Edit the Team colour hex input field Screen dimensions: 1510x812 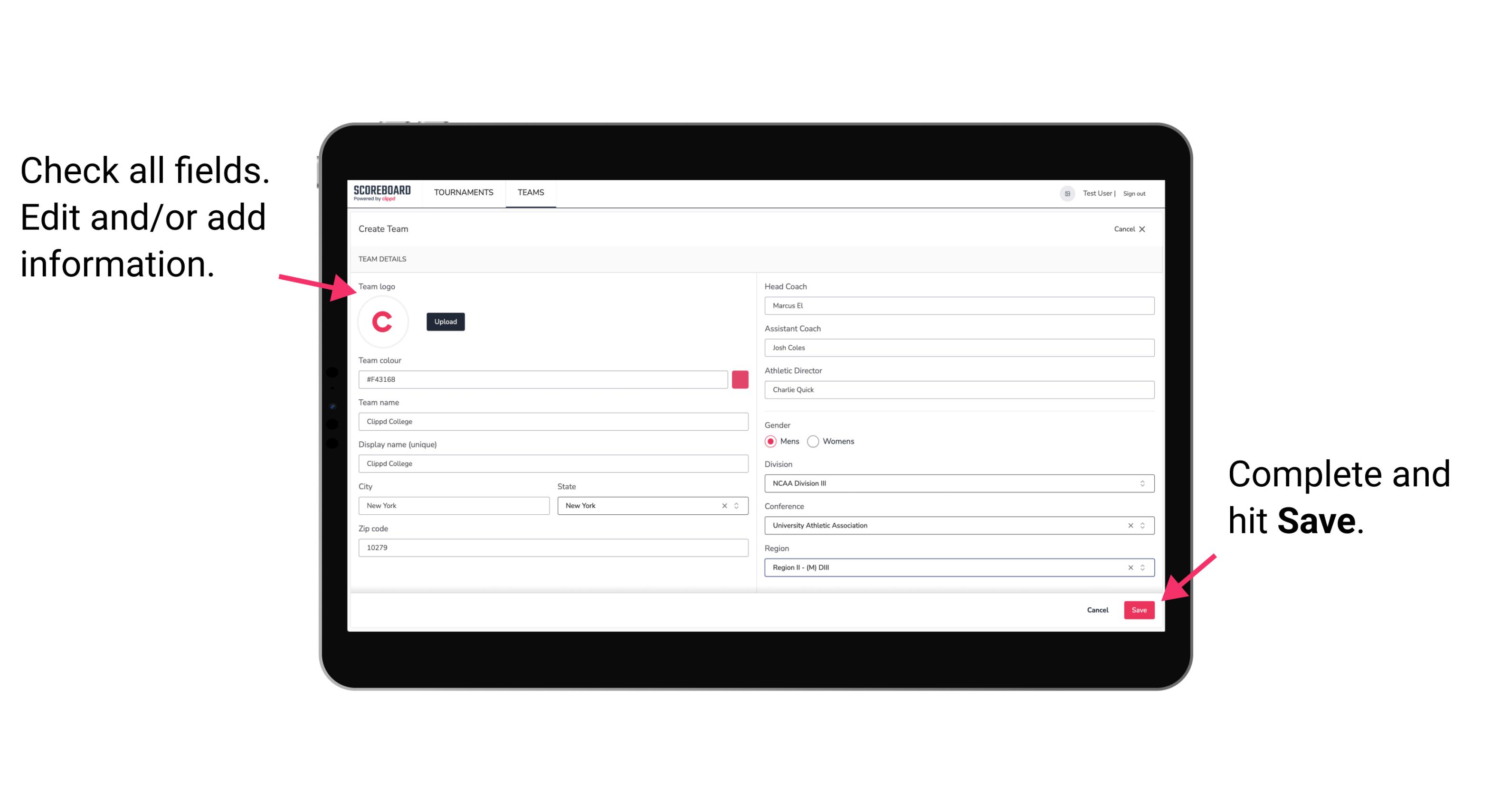coord(545,379)
